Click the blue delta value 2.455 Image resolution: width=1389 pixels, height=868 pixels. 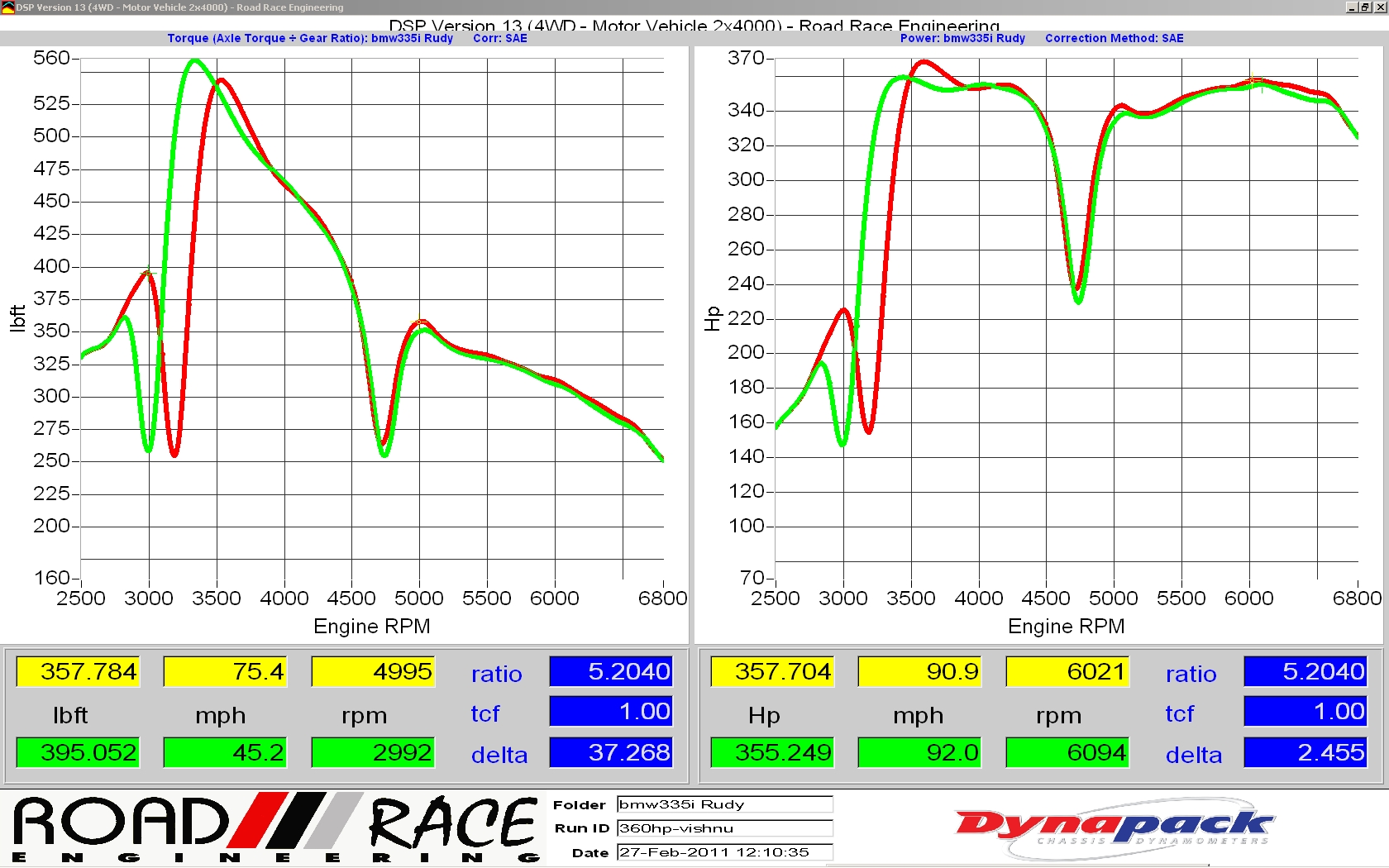(1305, 752)
